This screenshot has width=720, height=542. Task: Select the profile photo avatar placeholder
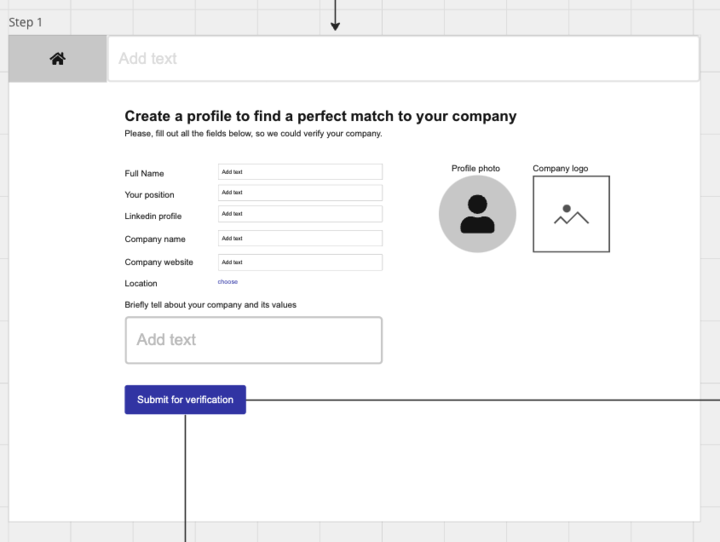[x=477, y=214]
